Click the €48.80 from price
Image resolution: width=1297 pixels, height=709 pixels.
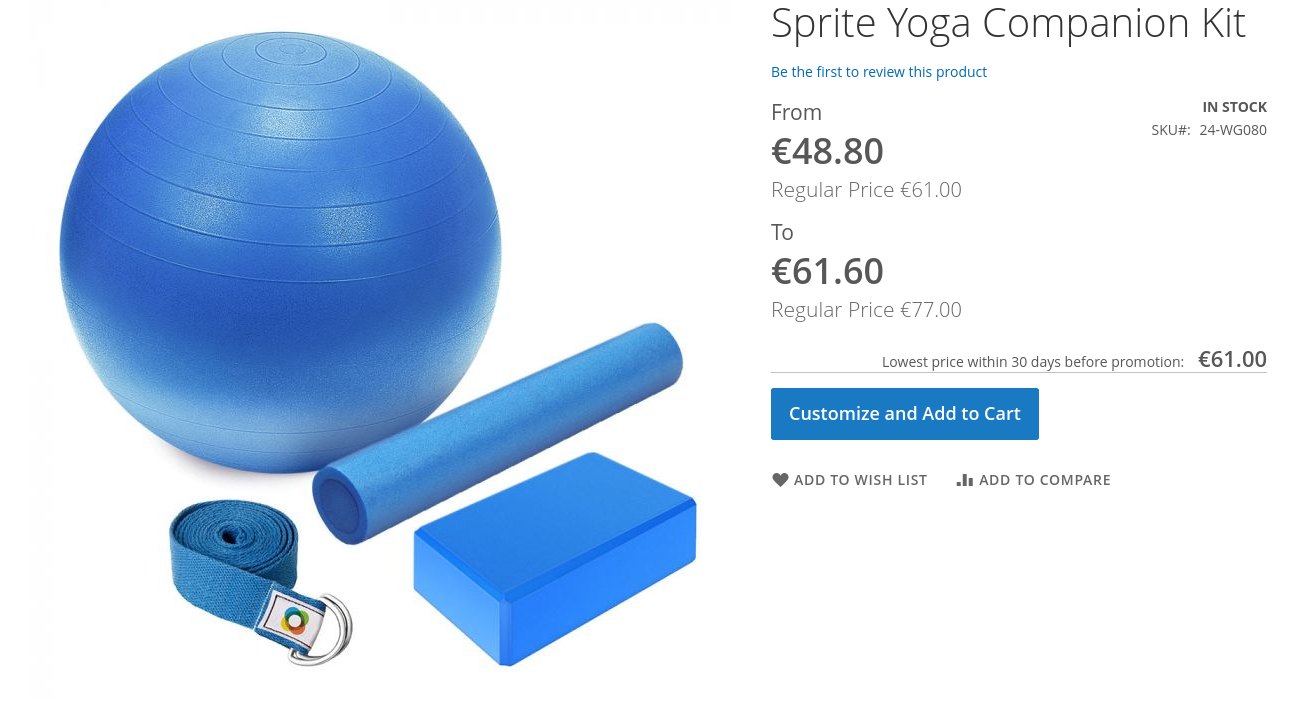827,151
